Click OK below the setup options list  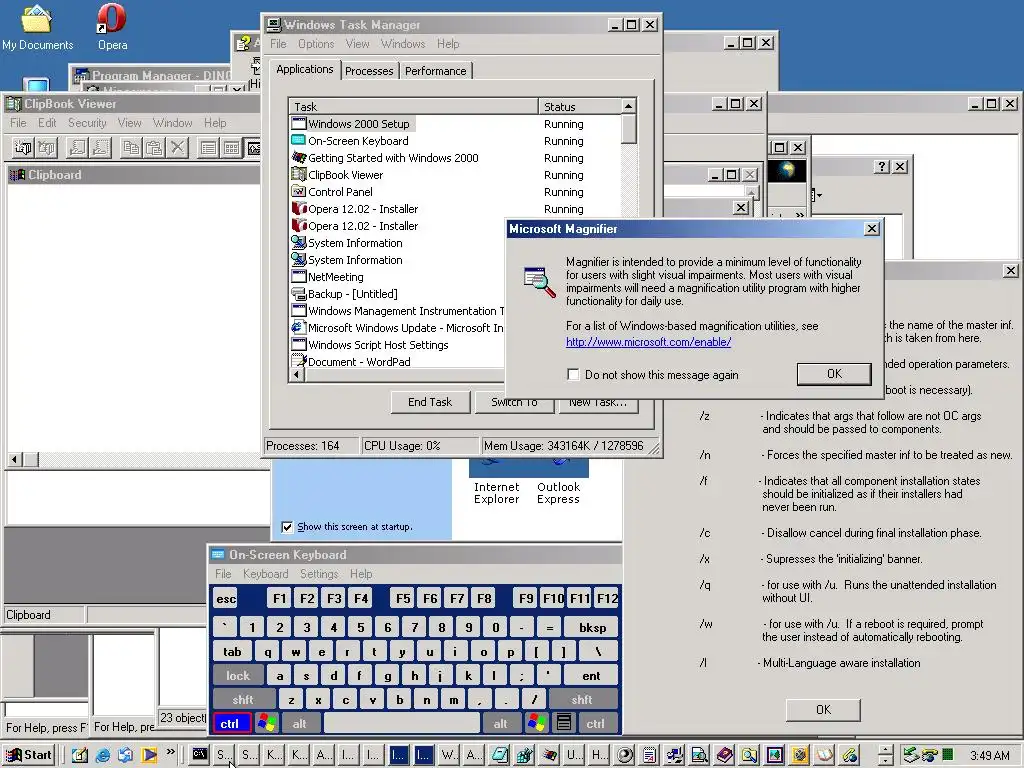tap(824, 710)
